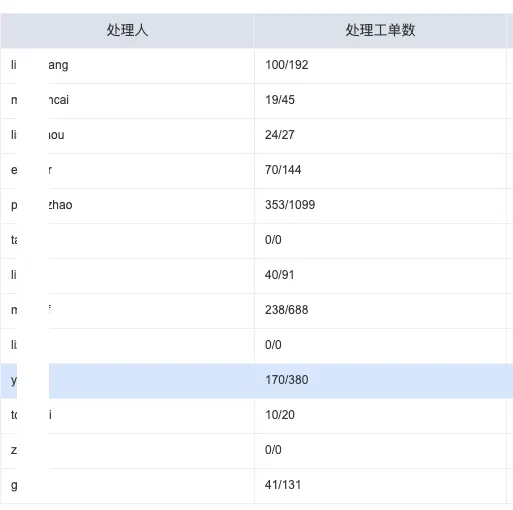This screenshot has width=513, height=510.
Task: Click handler name ending in 'ncai'
Action: coord(40,100)
